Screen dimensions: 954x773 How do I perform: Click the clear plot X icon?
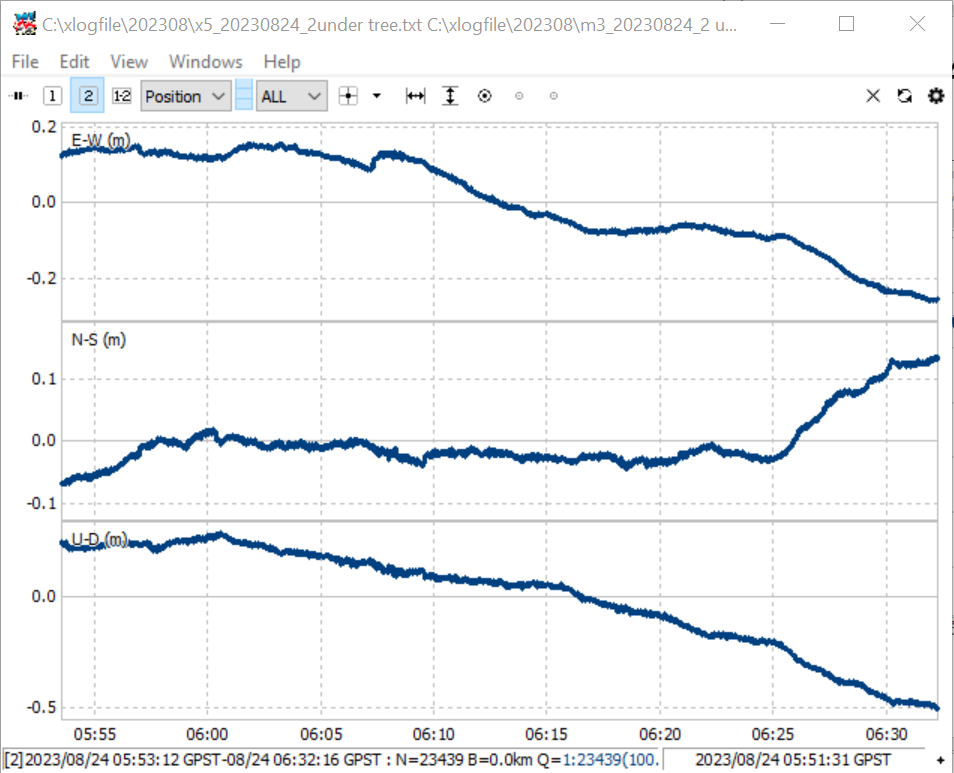[873, 95]
